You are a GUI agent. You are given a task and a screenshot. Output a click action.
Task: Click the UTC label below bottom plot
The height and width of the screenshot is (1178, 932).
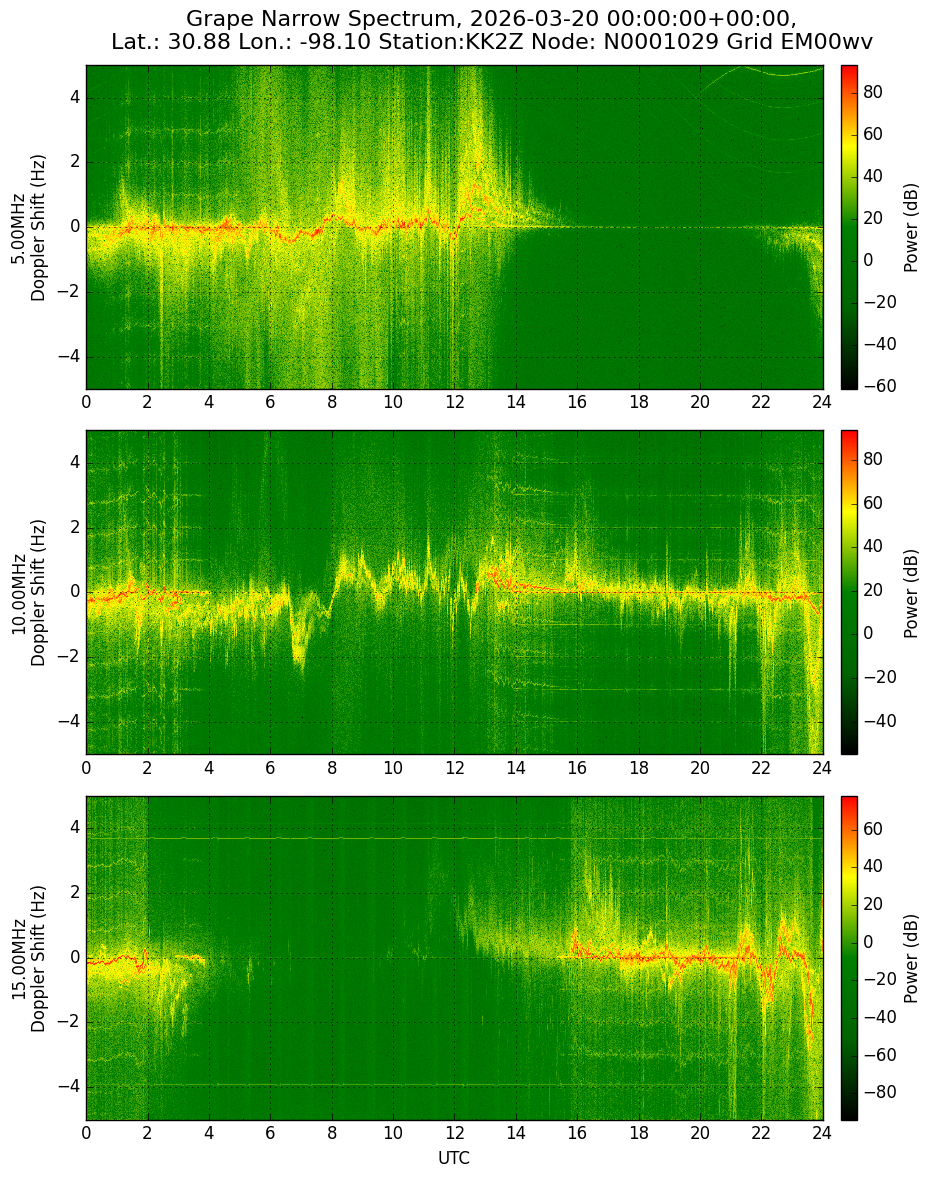point(454,1158)
